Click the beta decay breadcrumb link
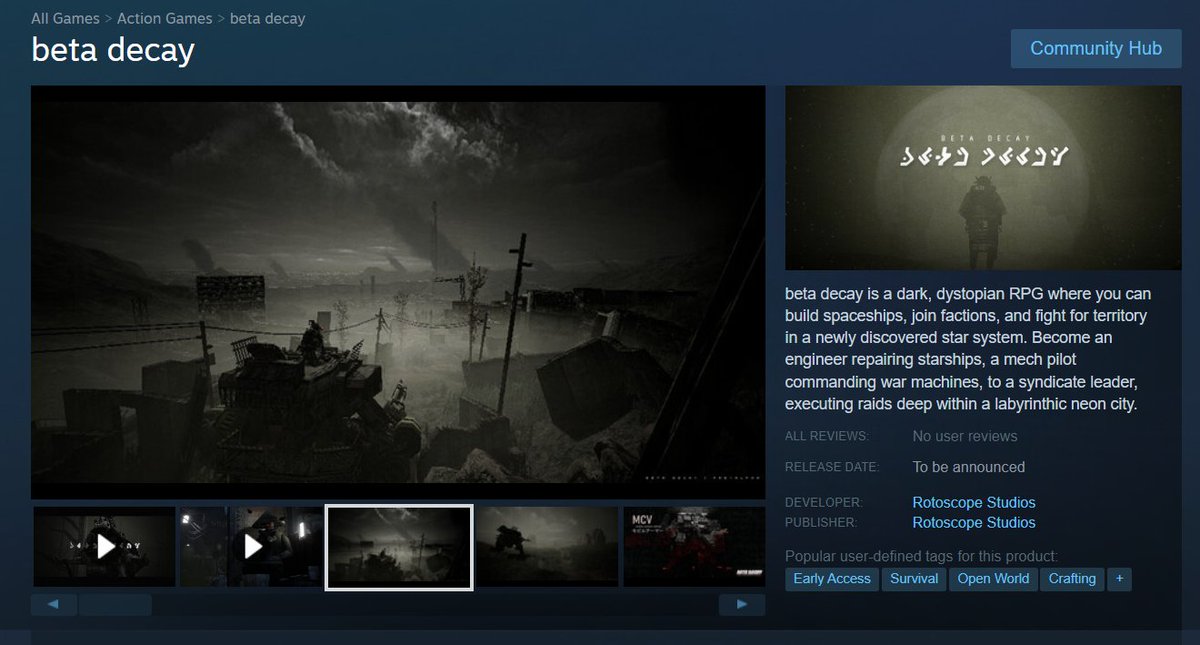Viewport: 1200px width, 645px height. (x=267, y=18)
